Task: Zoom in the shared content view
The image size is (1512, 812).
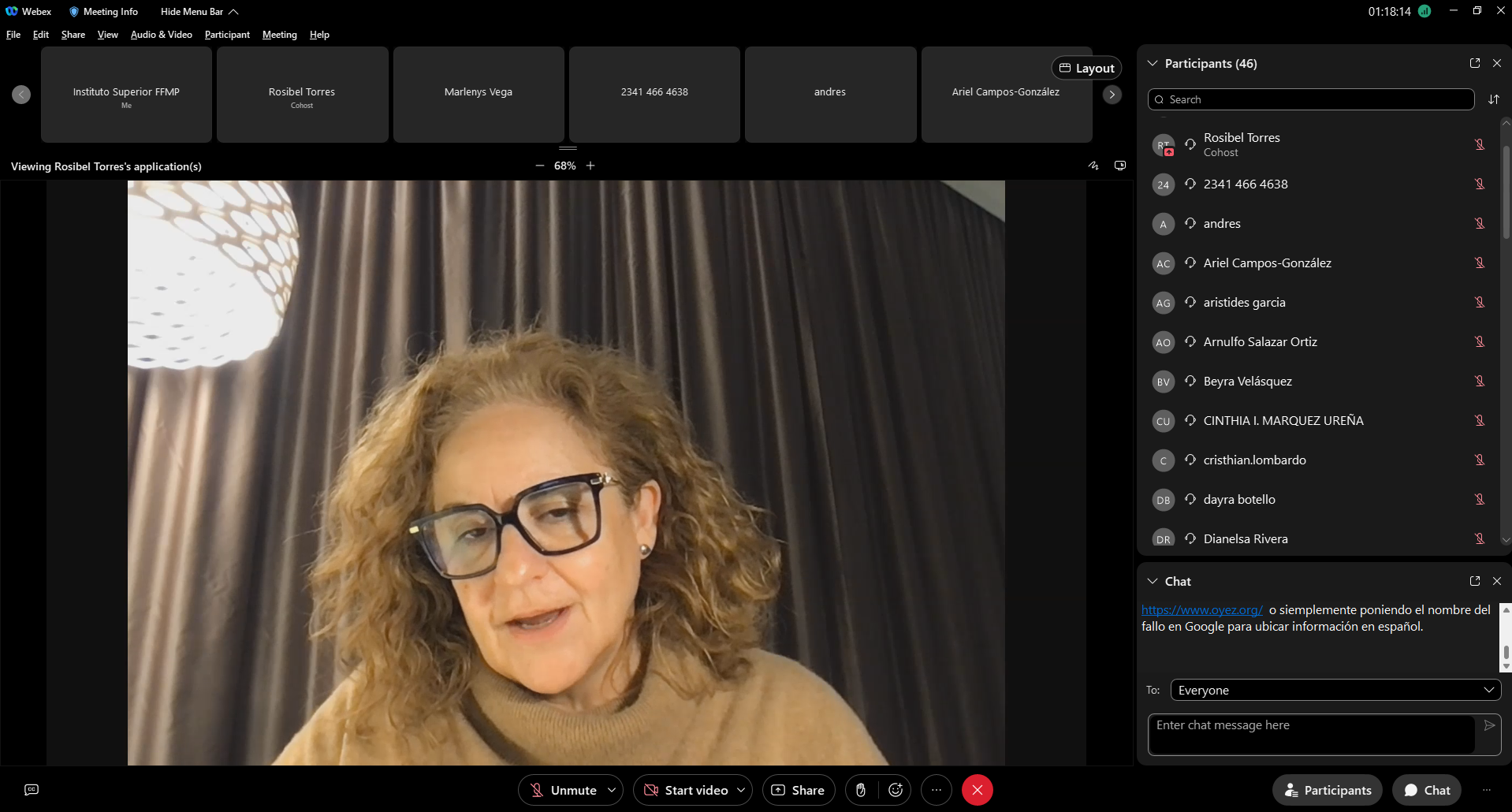Action: [590, 166]
